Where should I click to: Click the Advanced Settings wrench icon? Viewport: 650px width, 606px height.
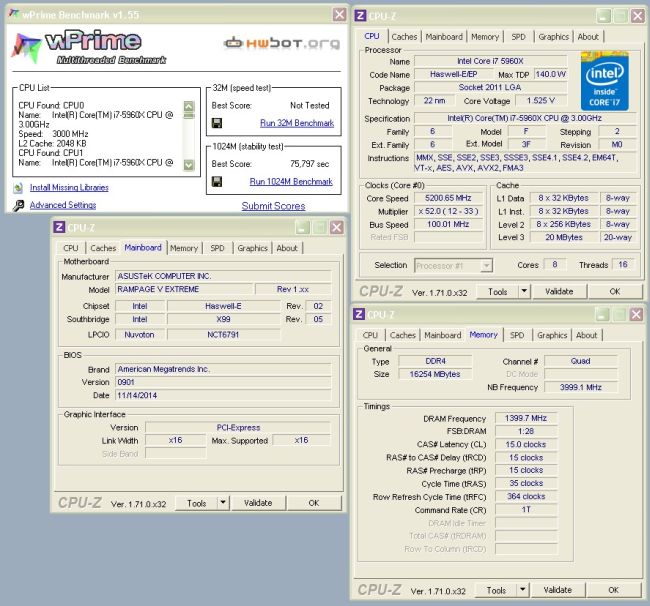click(x=18, y=206)
